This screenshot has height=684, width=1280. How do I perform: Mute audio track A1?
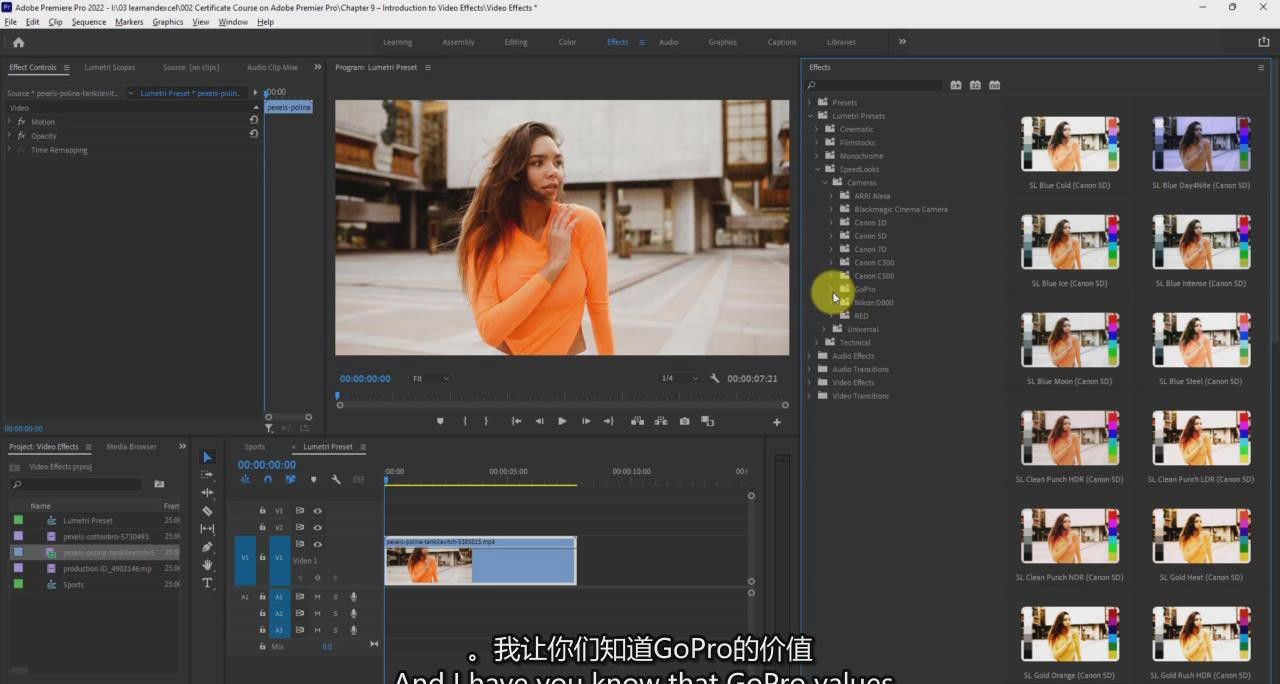pos(317,597)
